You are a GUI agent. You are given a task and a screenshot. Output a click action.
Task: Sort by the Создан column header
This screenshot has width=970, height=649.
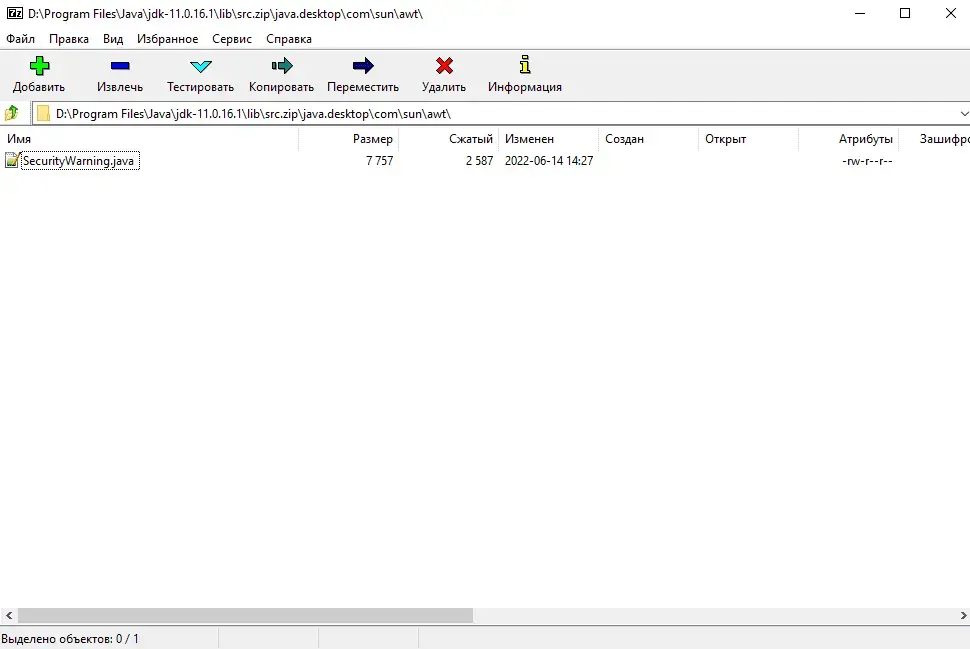pos(648,139)
